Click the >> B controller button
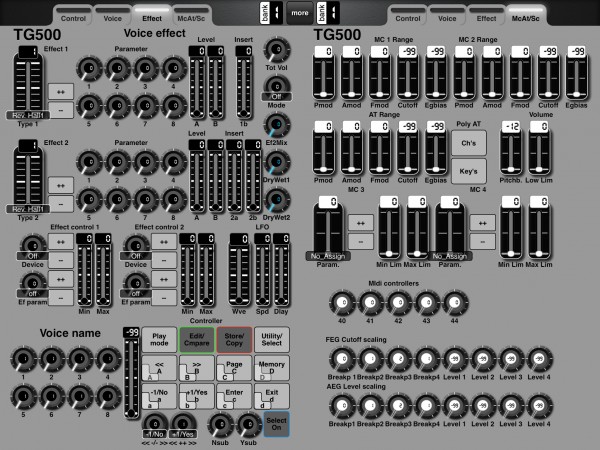The width and height of the screenshot is (600, 450). point(197,368)
